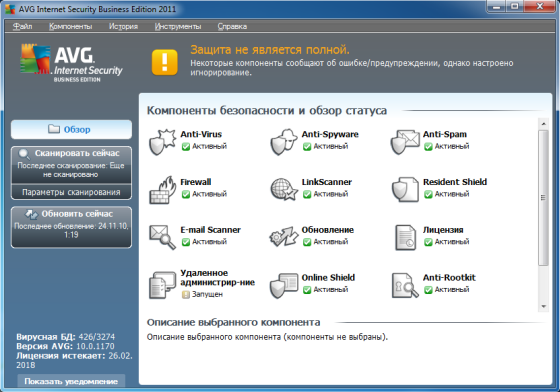Image resolution: width=560 pixels, height=392 pixels.
Task: Open the Лицензия document icon
Action: pyautogui.click(x=405, y=237)
